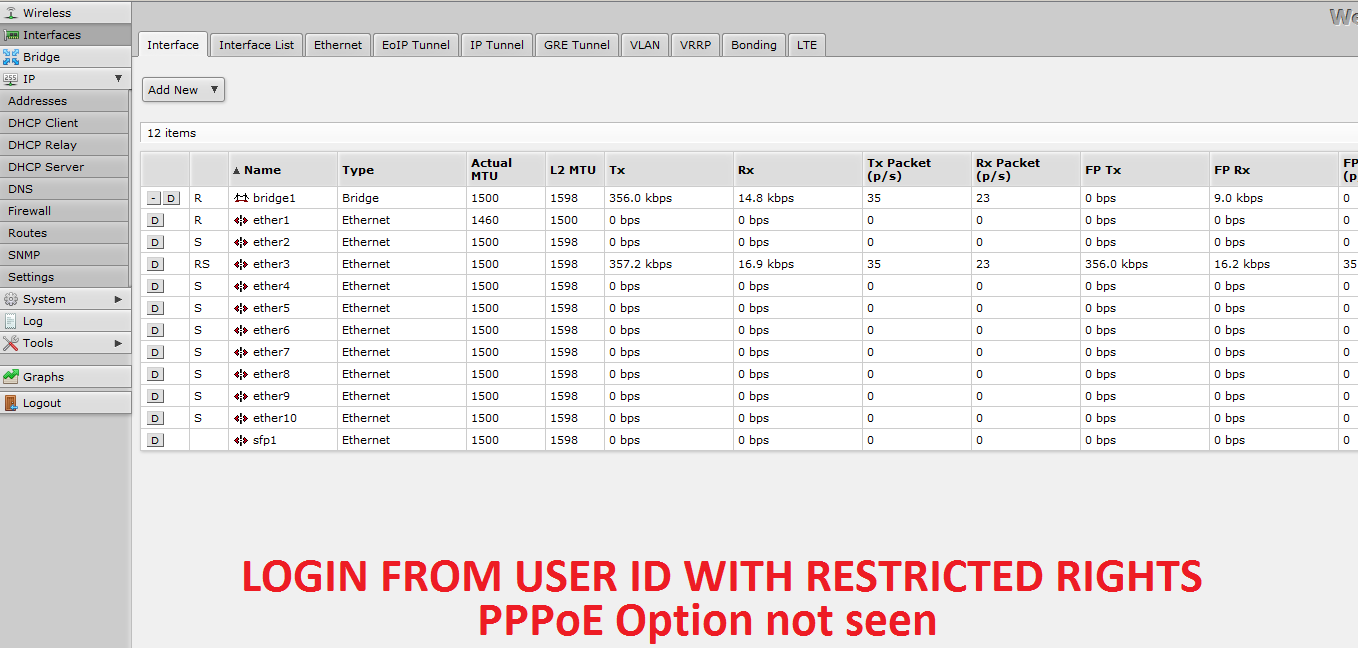1358x648 pixels.
Task: Click the Tools wrench icon
Action: point(11,343)
